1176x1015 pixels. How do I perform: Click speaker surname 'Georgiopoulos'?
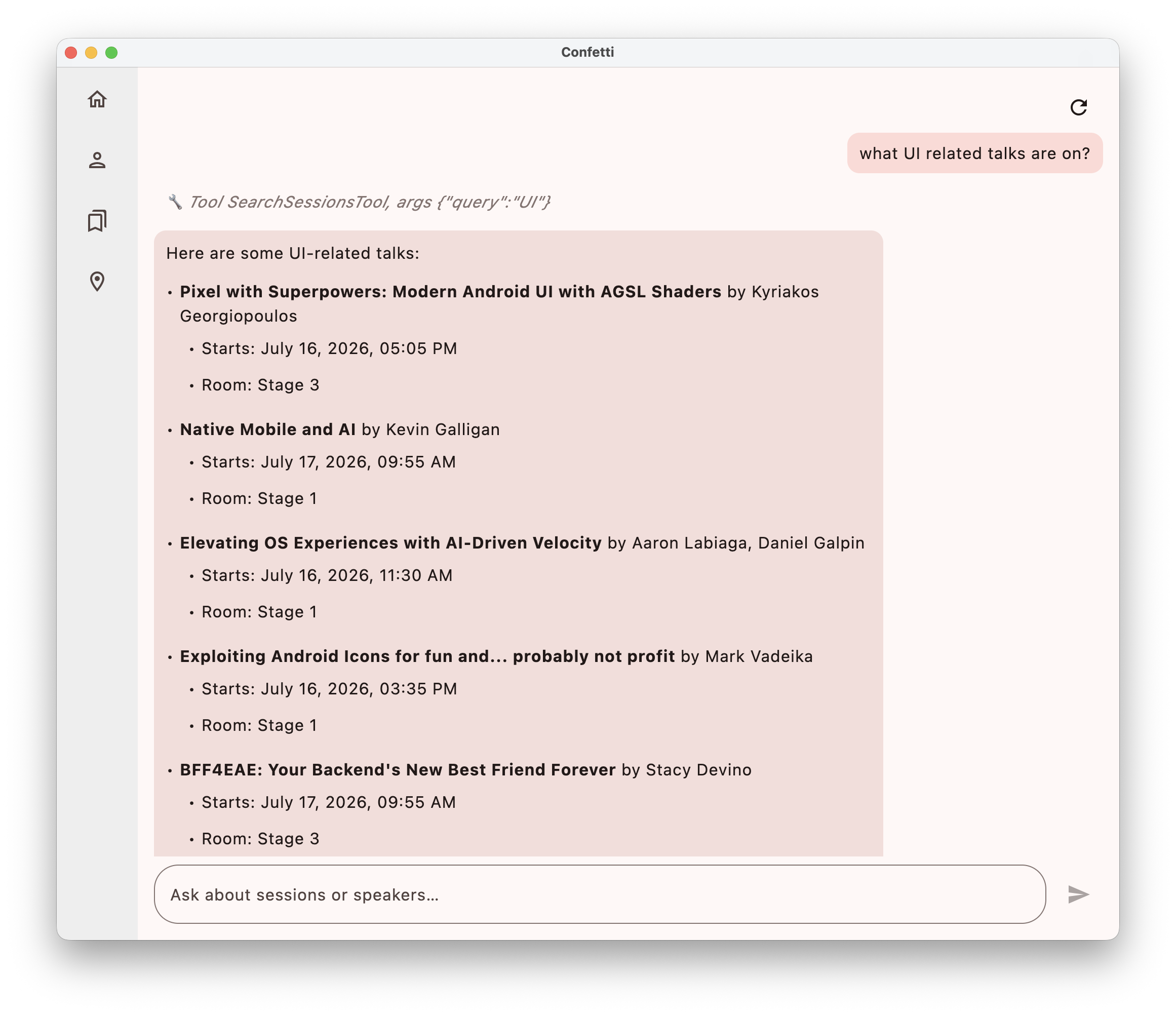(239, 316)
